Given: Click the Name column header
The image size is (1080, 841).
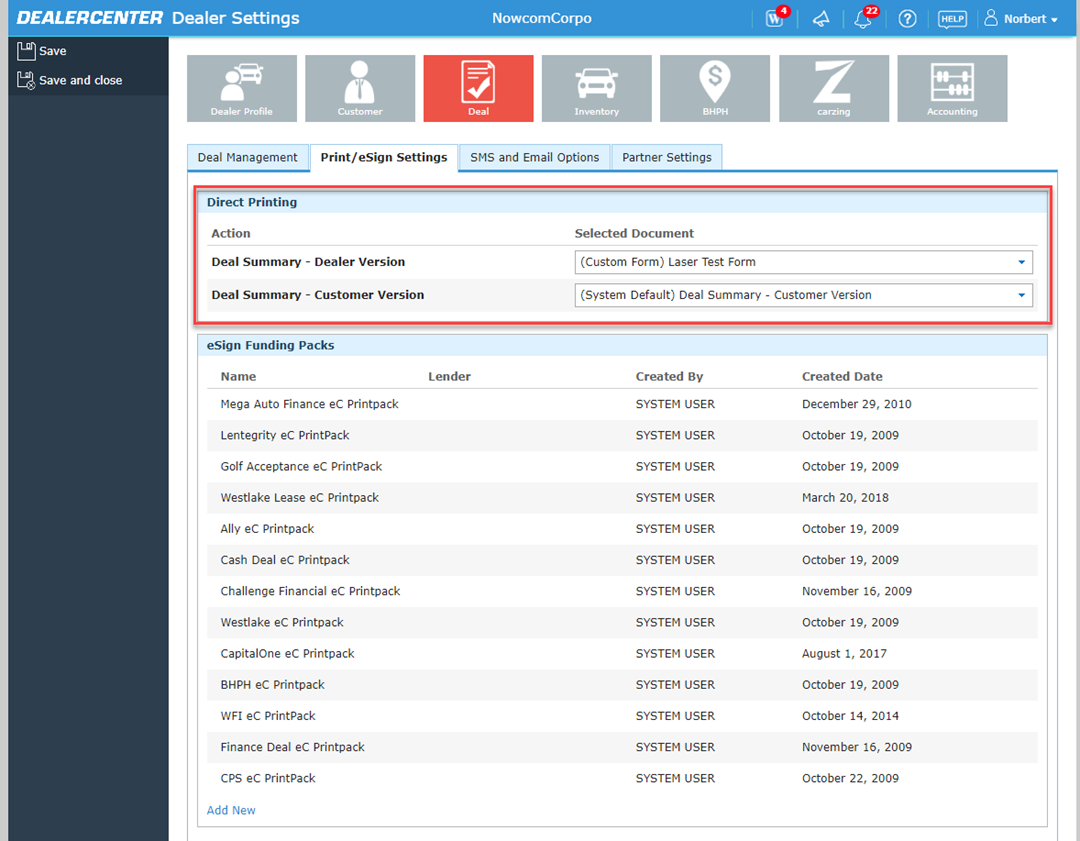Looking at the screenshot, I should 238,377.
